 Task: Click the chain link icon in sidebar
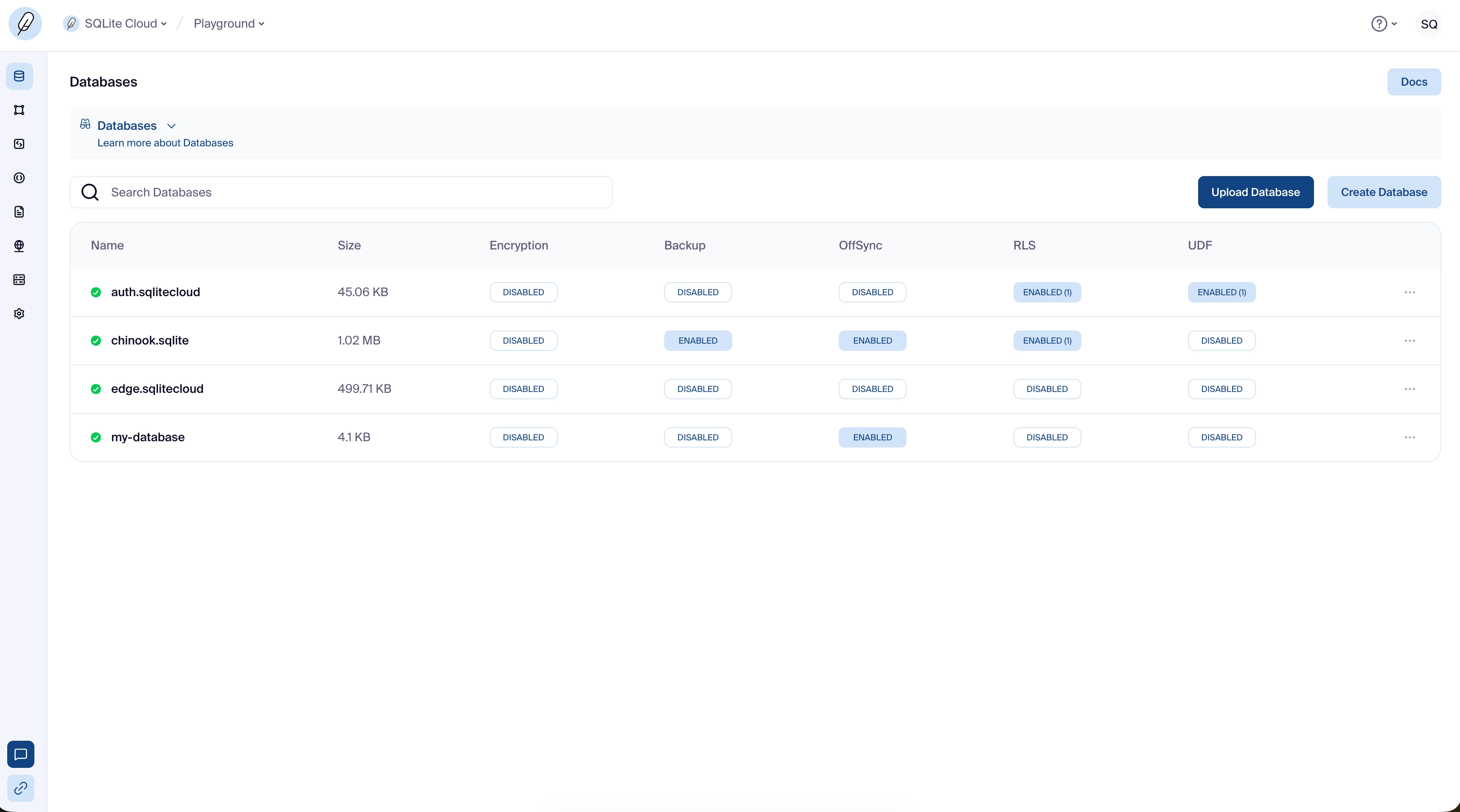click(20, 788)
